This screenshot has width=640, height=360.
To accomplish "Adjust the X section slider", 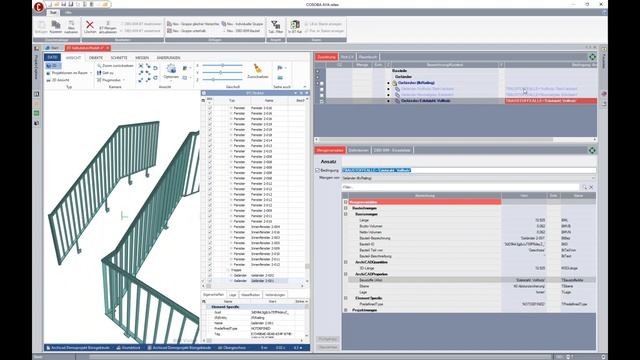I will click(x=223, y=65).
